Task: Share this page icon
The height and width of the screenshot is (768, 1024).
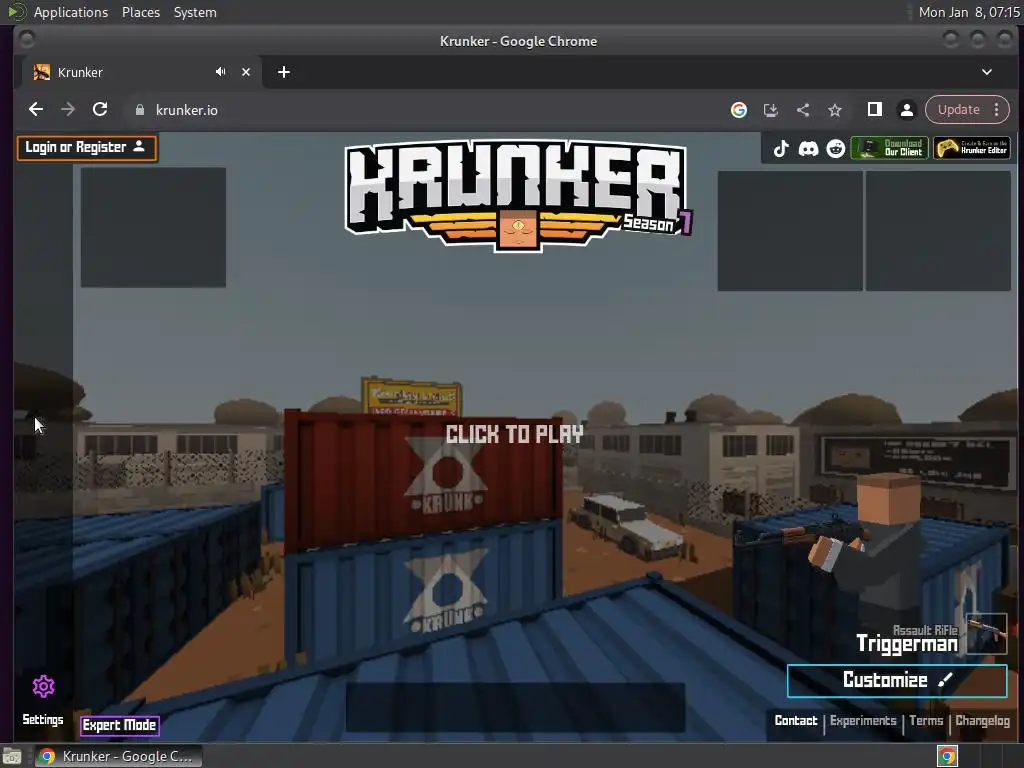Action: click(803, 110)
